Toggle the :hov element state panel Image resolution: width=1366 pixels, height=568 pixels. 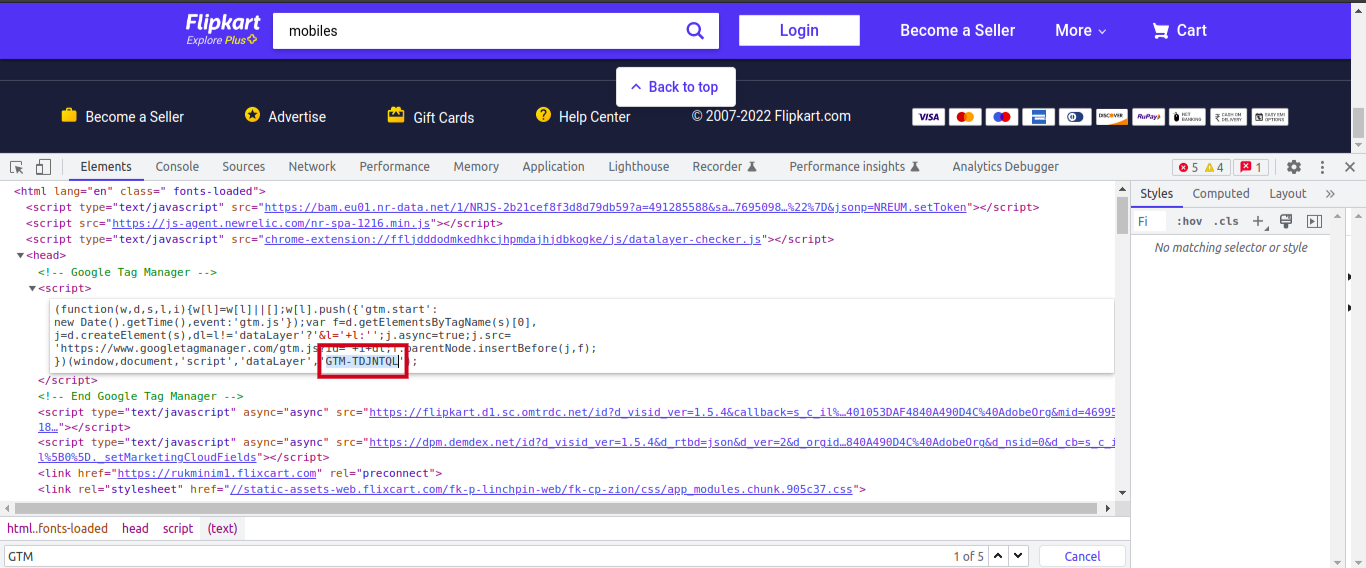click(1189, 221)
